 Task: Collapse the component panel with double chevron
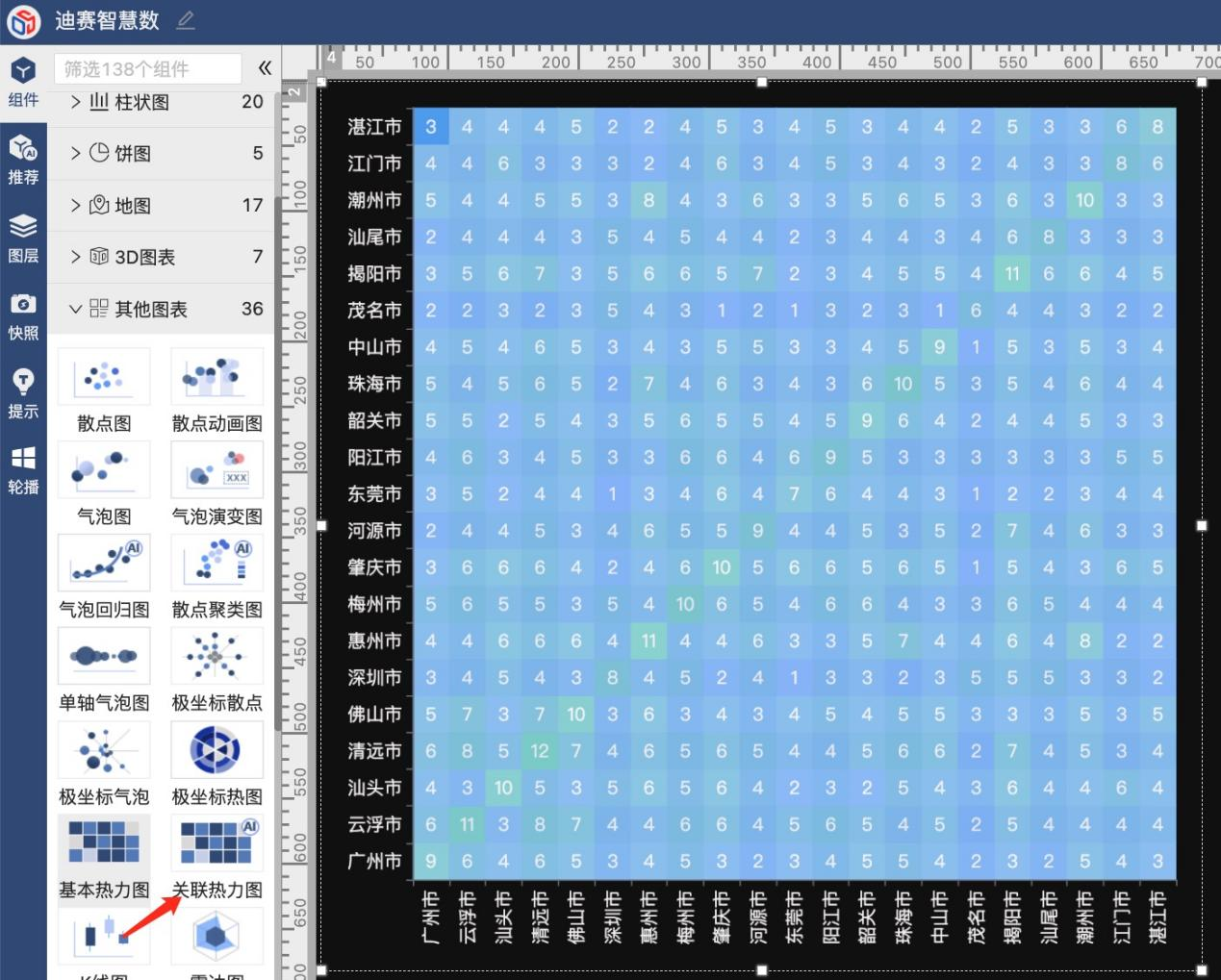click(x=265, y=67)
